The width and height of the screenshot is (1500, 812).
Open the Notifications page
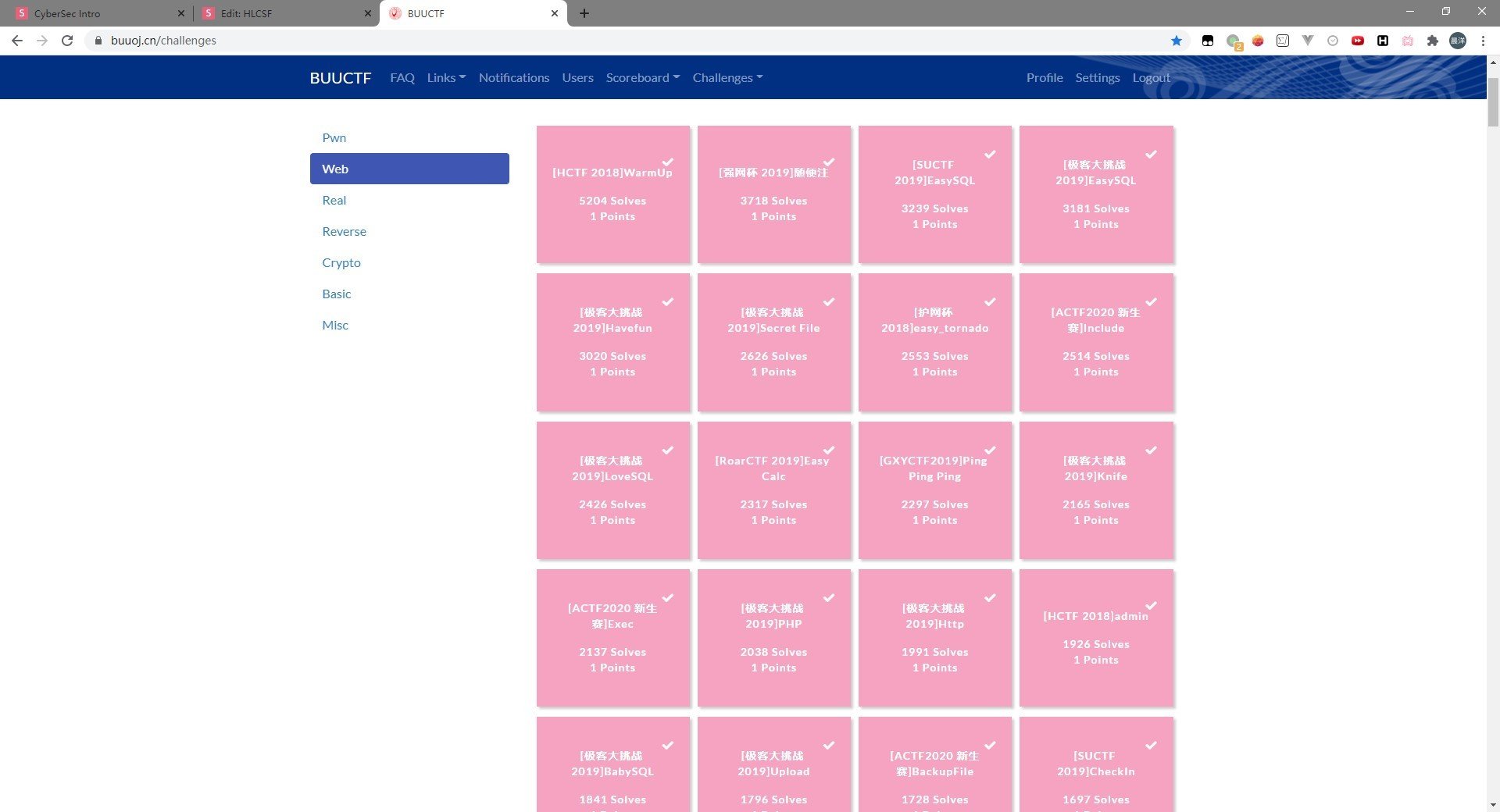click(x=514, y=77)
